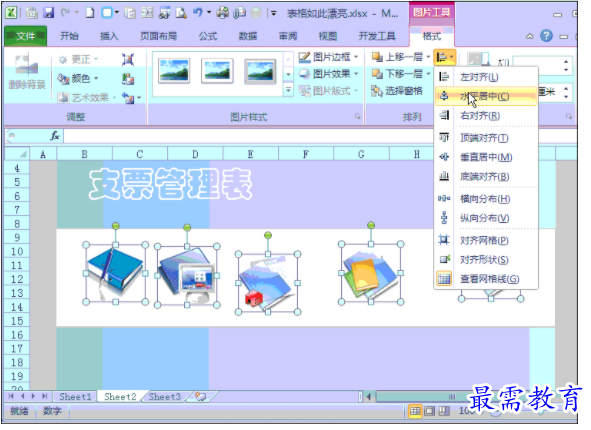Switch to the View (视图) tab
591x430 pixels.
coord(328,36)
